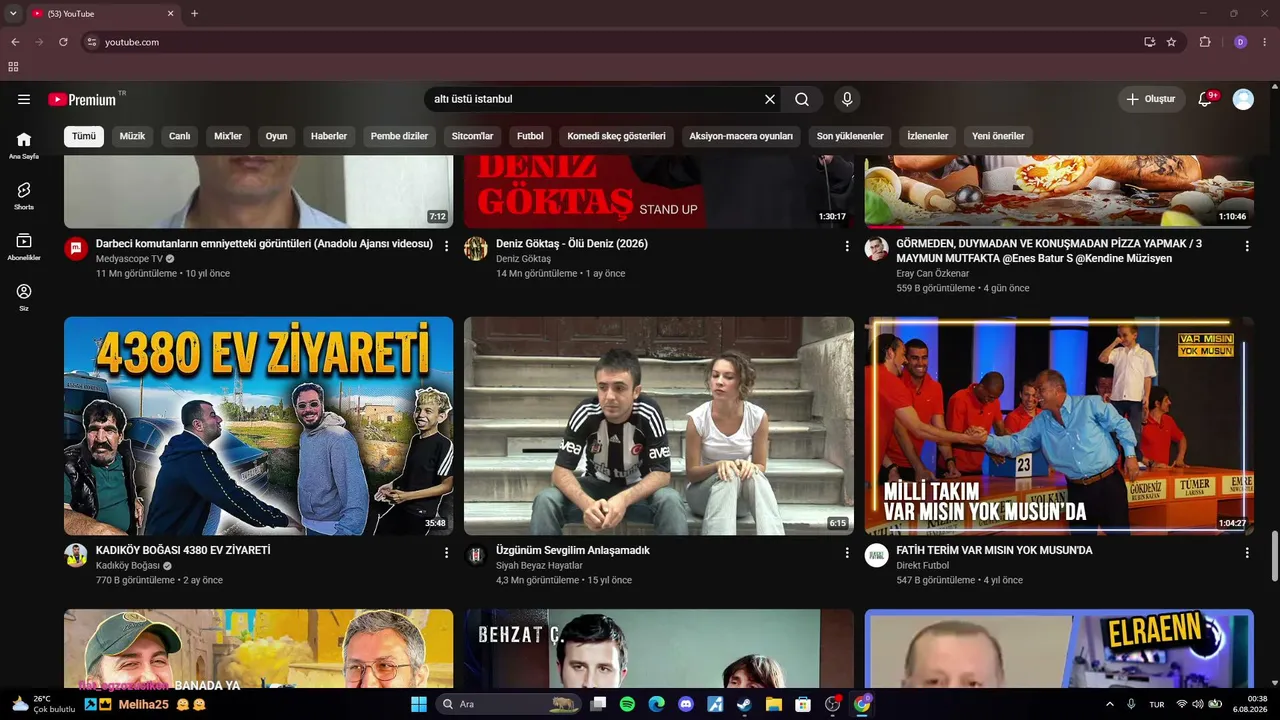Select the Son yüklenenler chip

(850, 136)
